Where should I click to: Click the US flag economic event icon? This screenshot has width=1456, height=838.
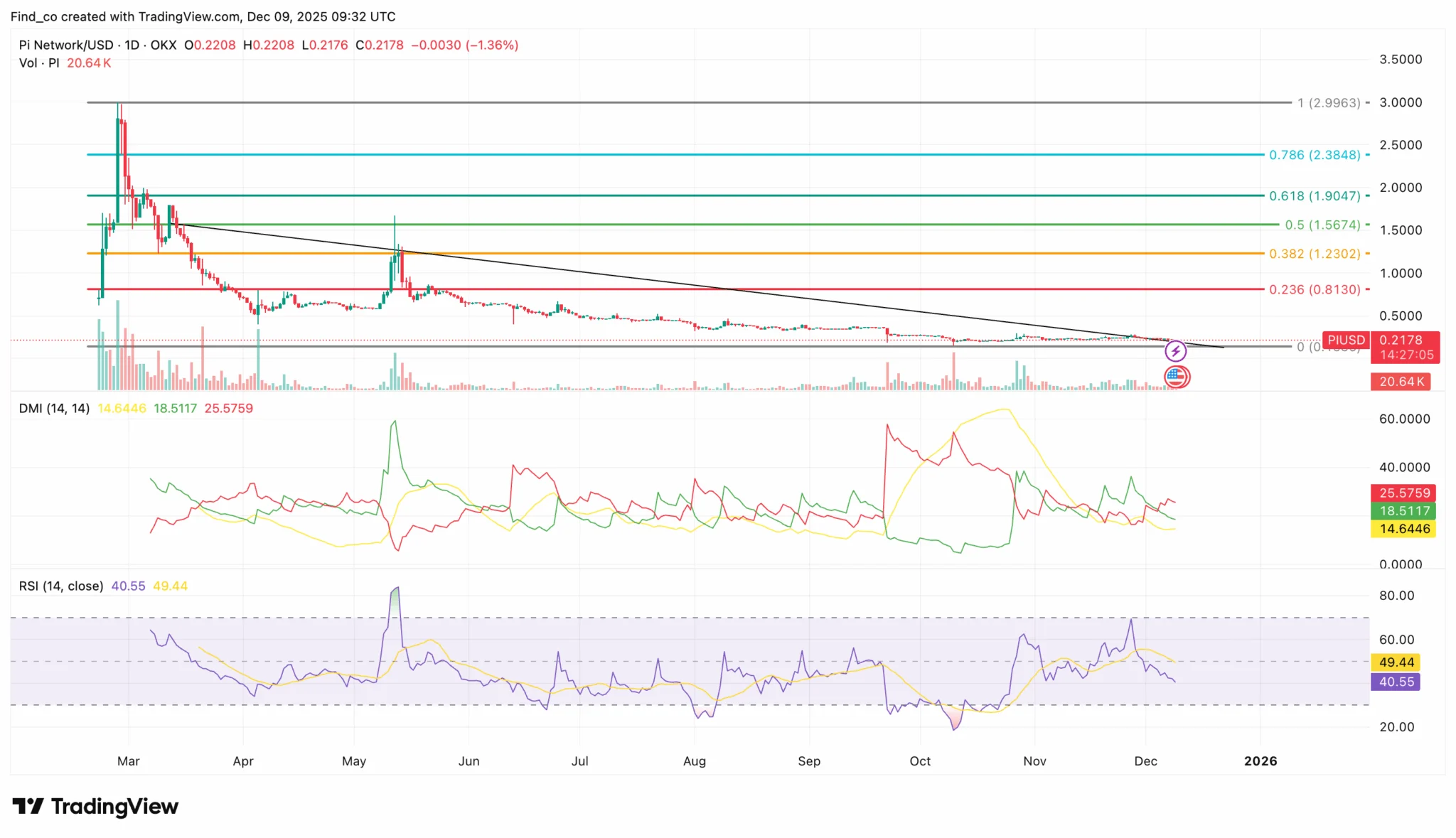(1177, 377)
